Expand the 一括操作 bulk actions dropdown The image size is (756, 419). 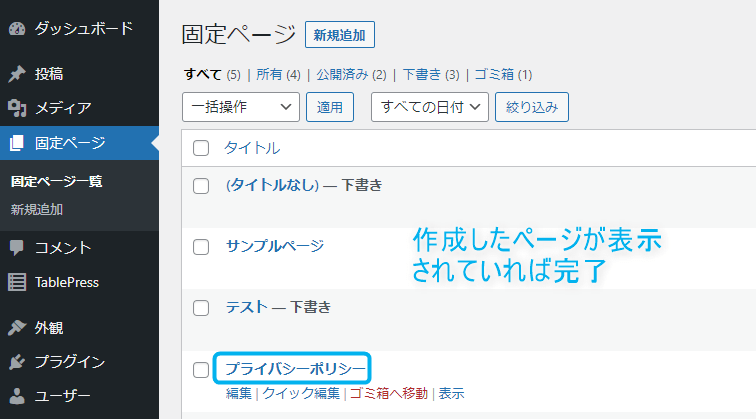point(241,107)
